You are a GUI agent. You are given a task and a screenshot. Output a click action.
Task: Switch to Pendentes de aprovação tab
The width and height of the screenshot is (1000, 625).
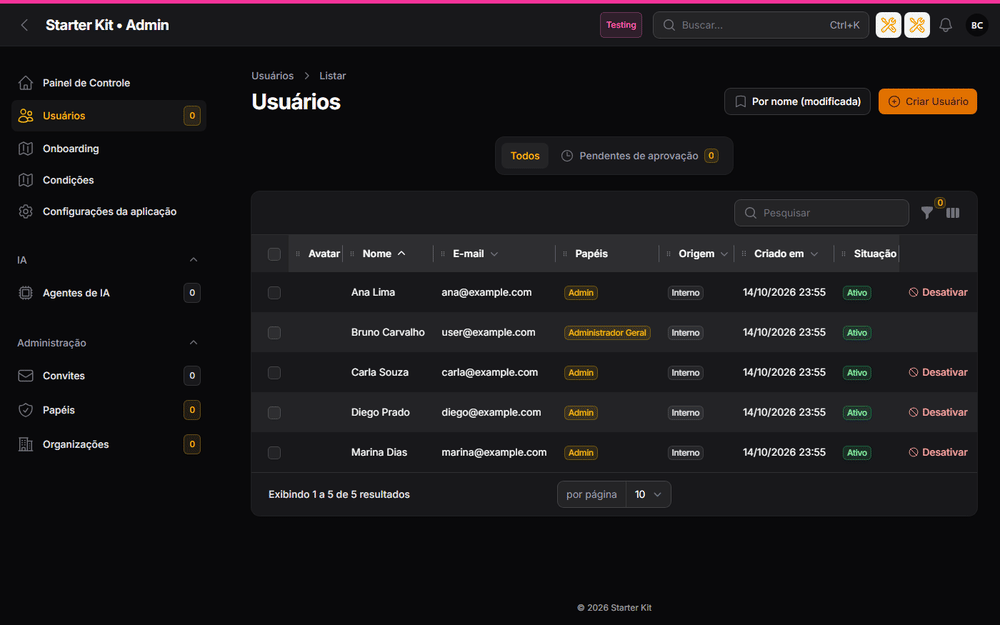click(640, 156)
